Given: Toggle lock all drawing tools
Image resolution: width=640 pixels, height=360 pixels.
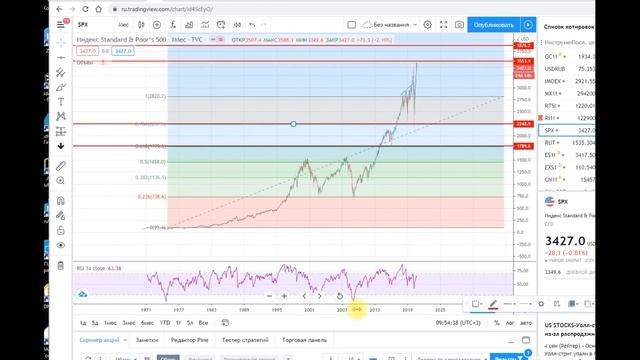Looking at the screenshot, I should tap(61, 230).
